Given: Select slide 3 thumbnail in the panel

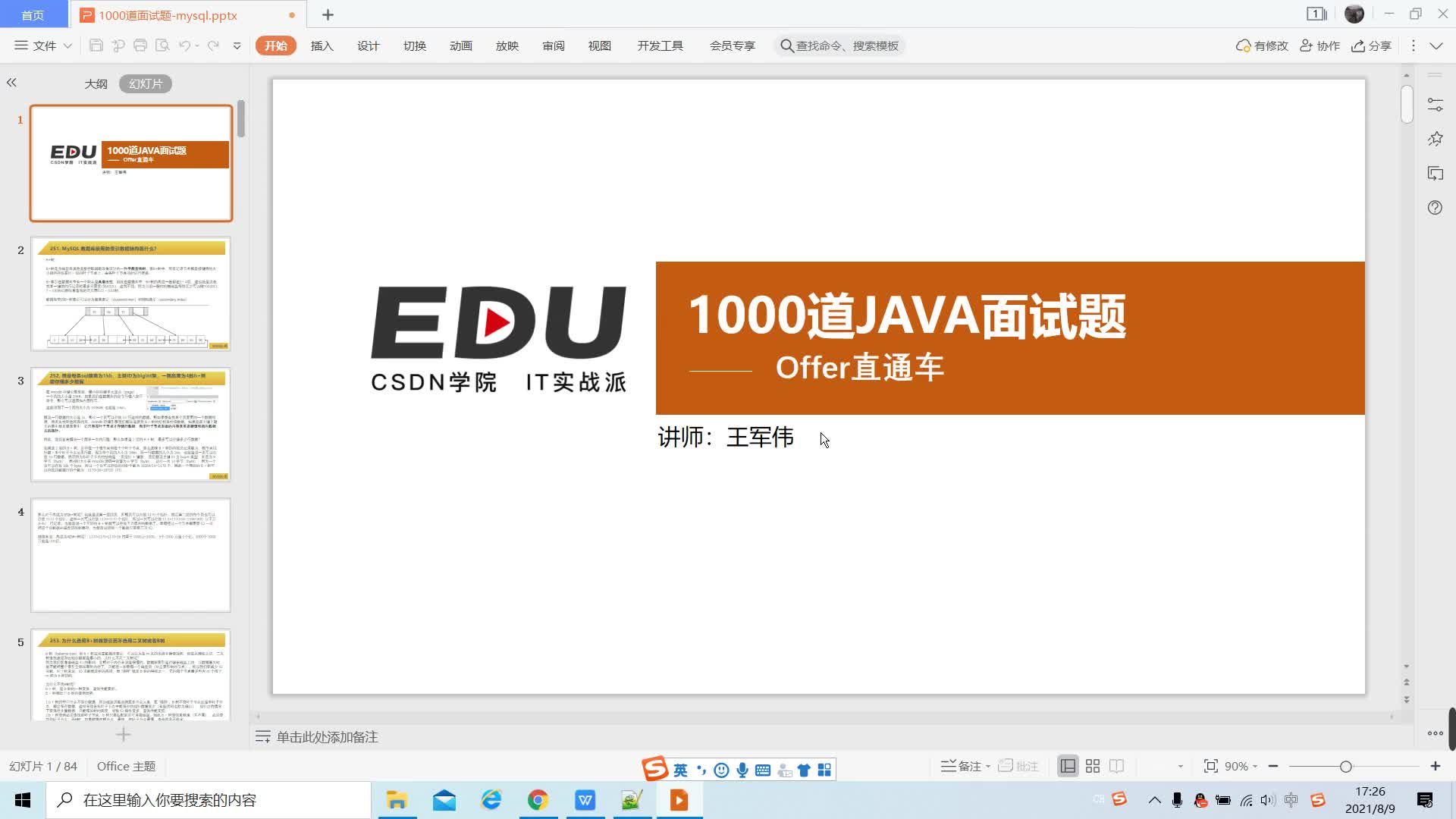Looking at the screenshot, I should pyautogui.click(x=130, y=425).
